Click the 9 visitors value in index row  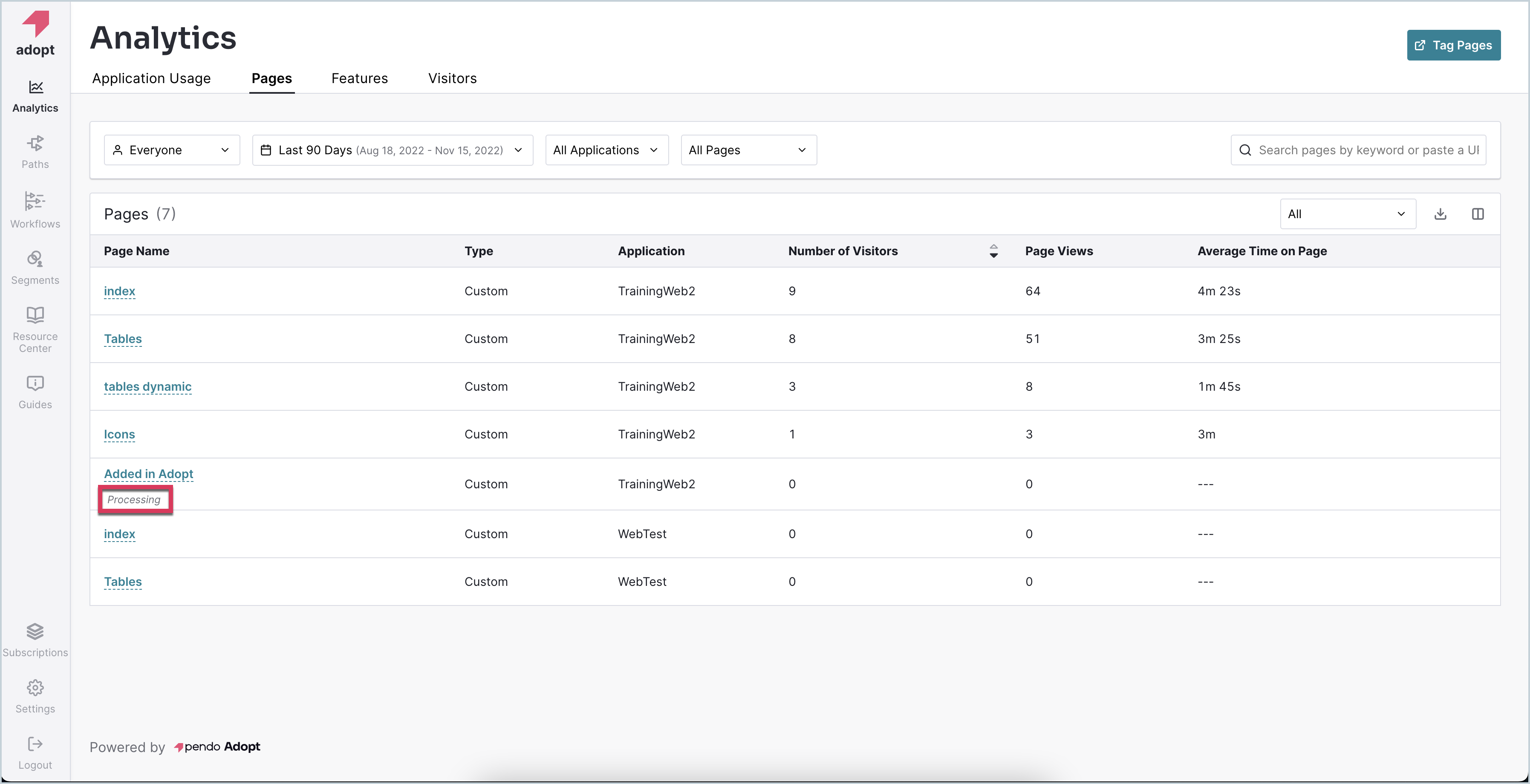coord(792,291)
